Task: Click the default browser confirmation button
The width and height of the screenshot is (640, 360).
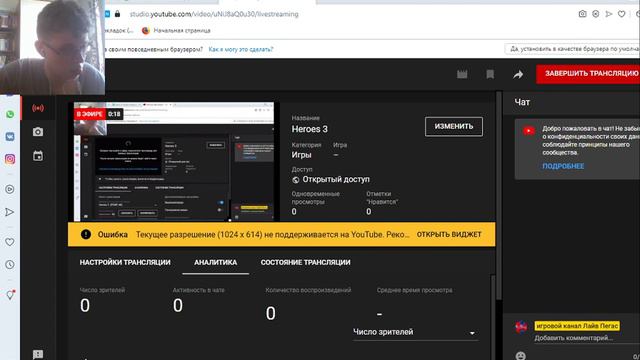Action: click(572, 49)
